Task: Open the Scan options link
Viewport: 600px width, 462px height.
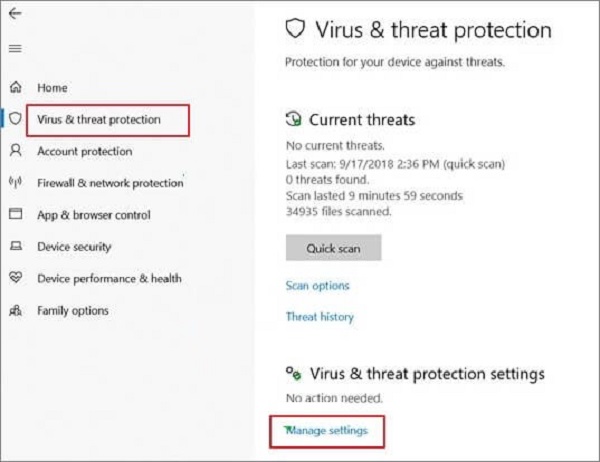Action: pos(317,285)
